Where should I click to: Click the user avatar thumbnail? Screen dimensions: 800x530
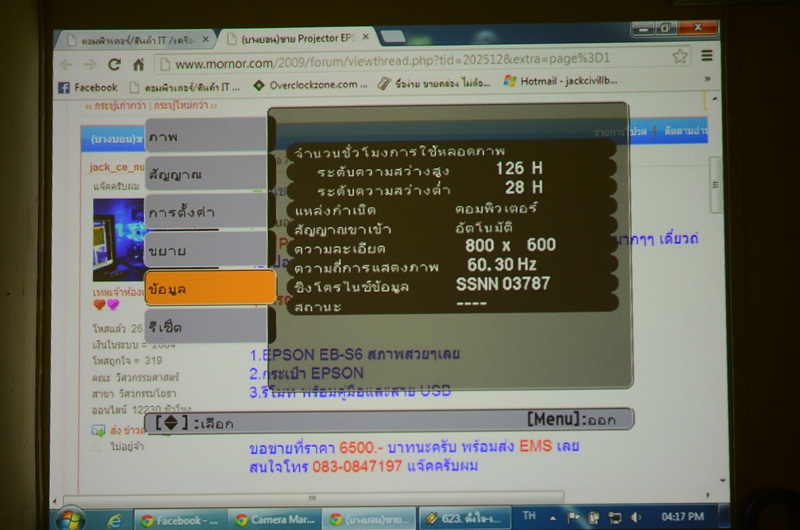(x=118, y=239)
